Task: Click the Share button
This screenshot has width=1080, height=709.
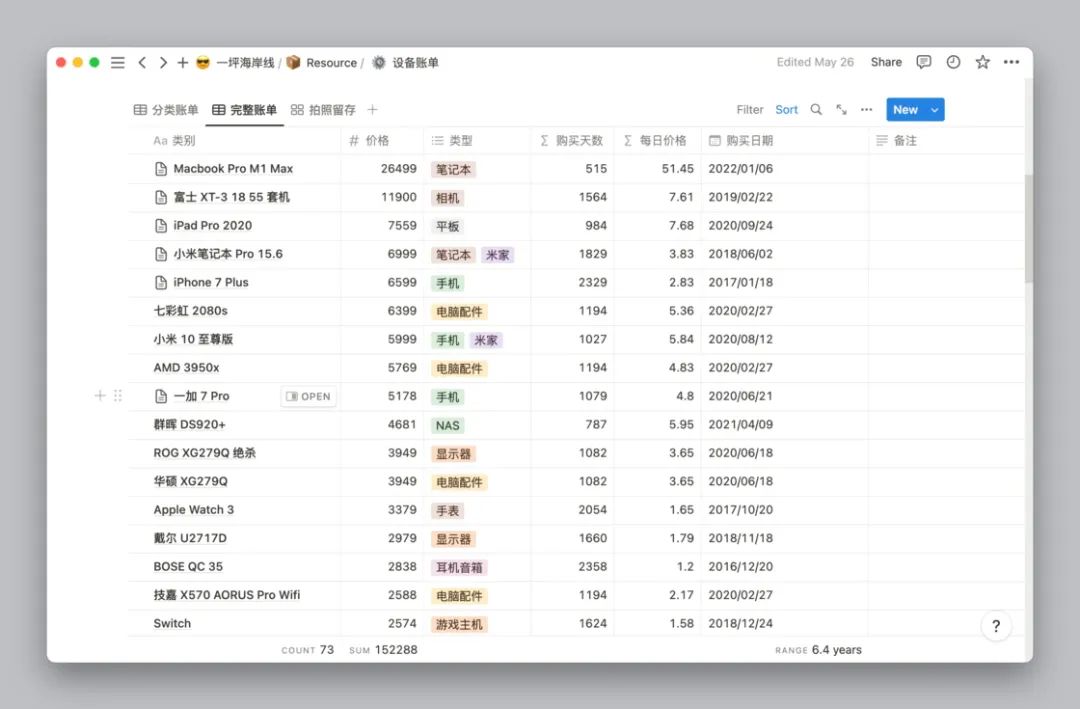Action: coord(886,62)
